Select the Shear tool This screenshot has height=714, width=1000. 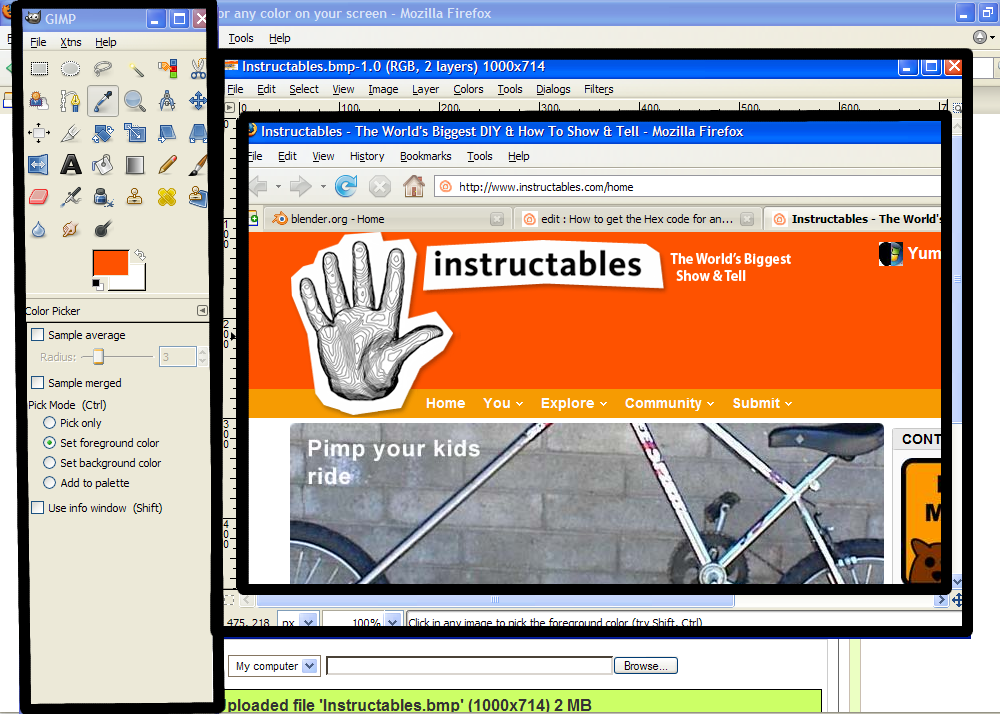coord(167,133)
